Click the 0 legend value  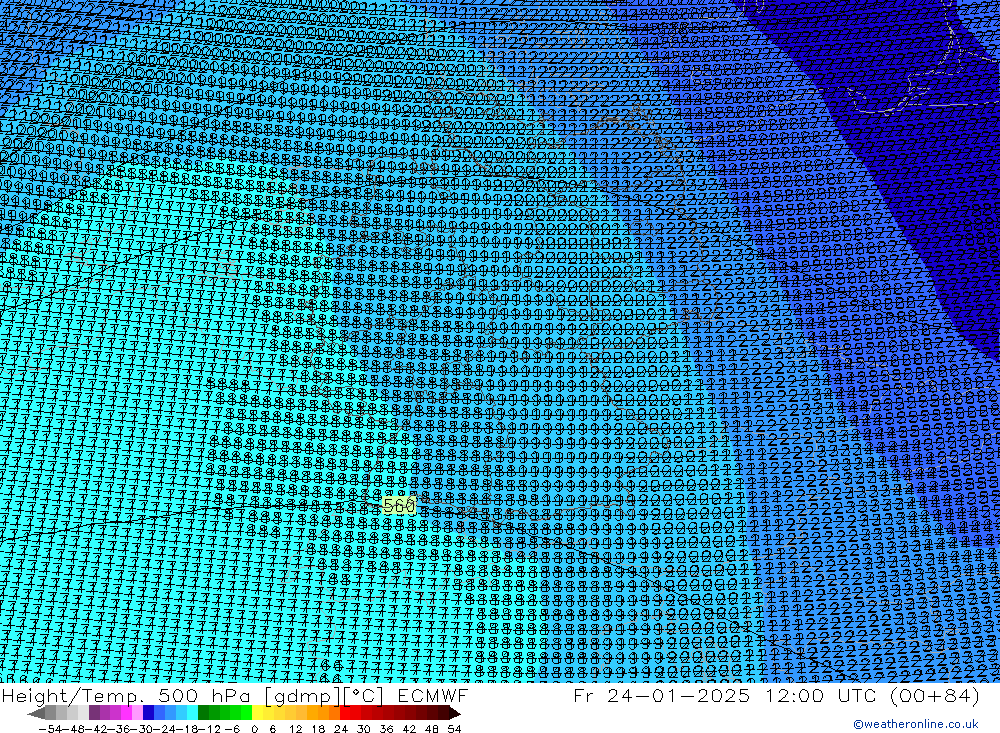tap(254, 728)
